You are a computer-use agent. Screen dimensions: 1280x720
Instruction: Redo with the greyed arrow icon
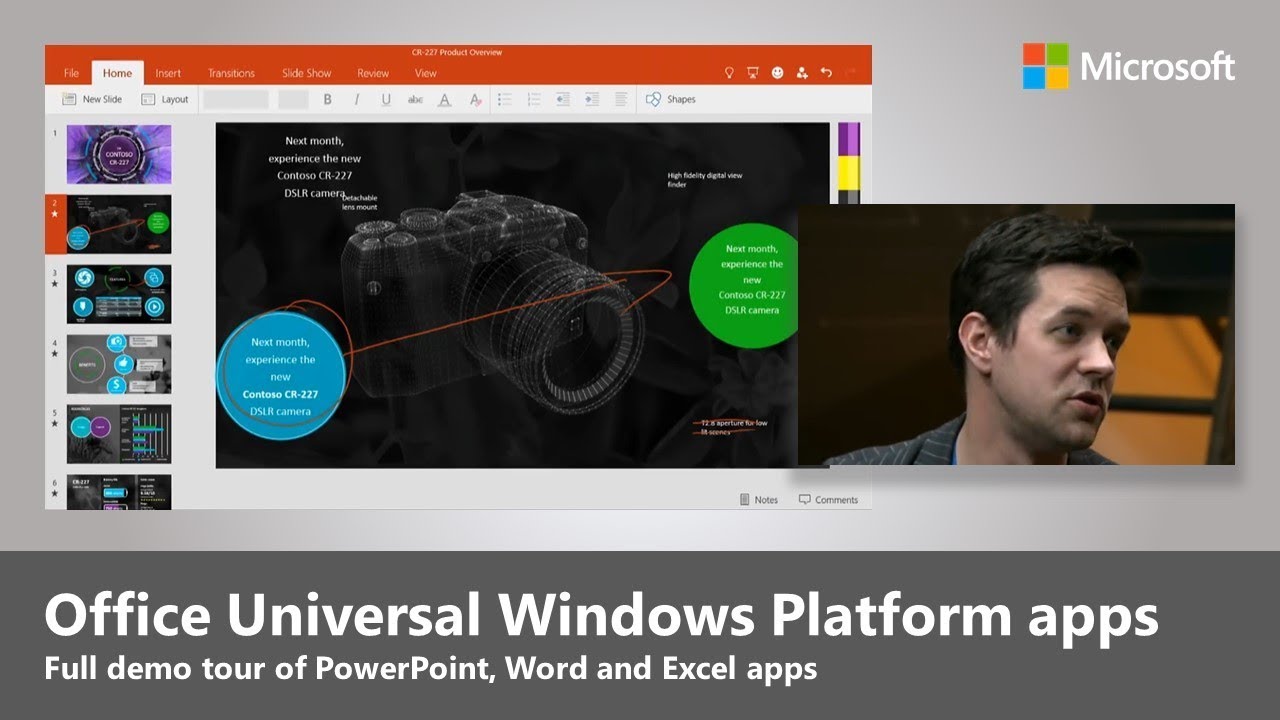(851, 73)
